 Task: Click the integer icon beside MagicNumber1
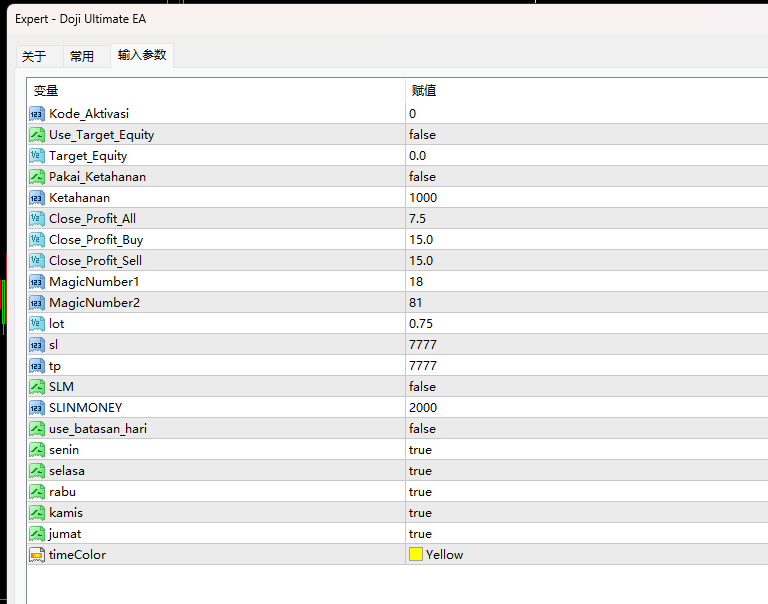[x=37, y=282]
